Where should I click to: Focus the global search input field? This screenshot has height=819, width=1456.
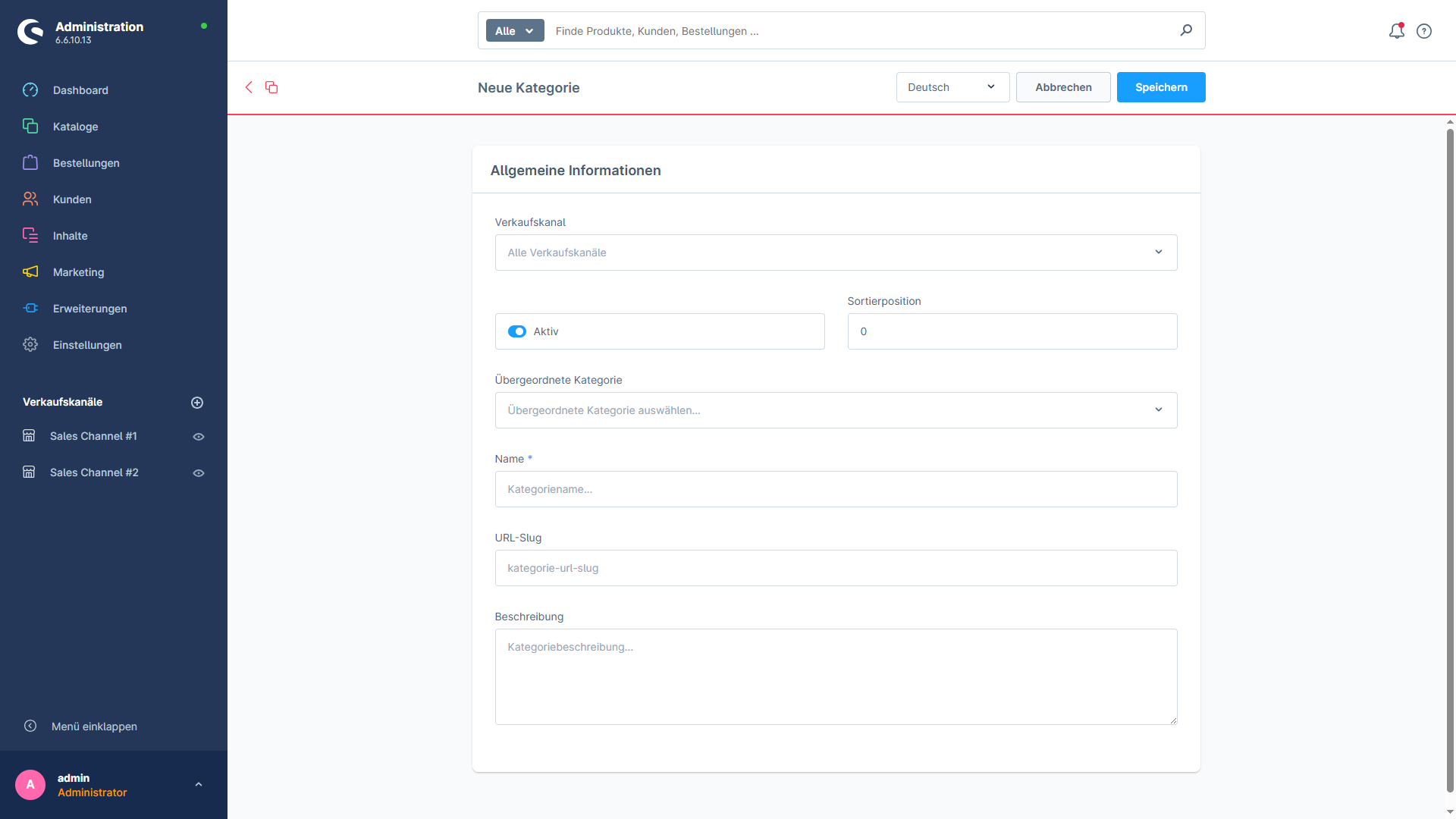(861, 31)
